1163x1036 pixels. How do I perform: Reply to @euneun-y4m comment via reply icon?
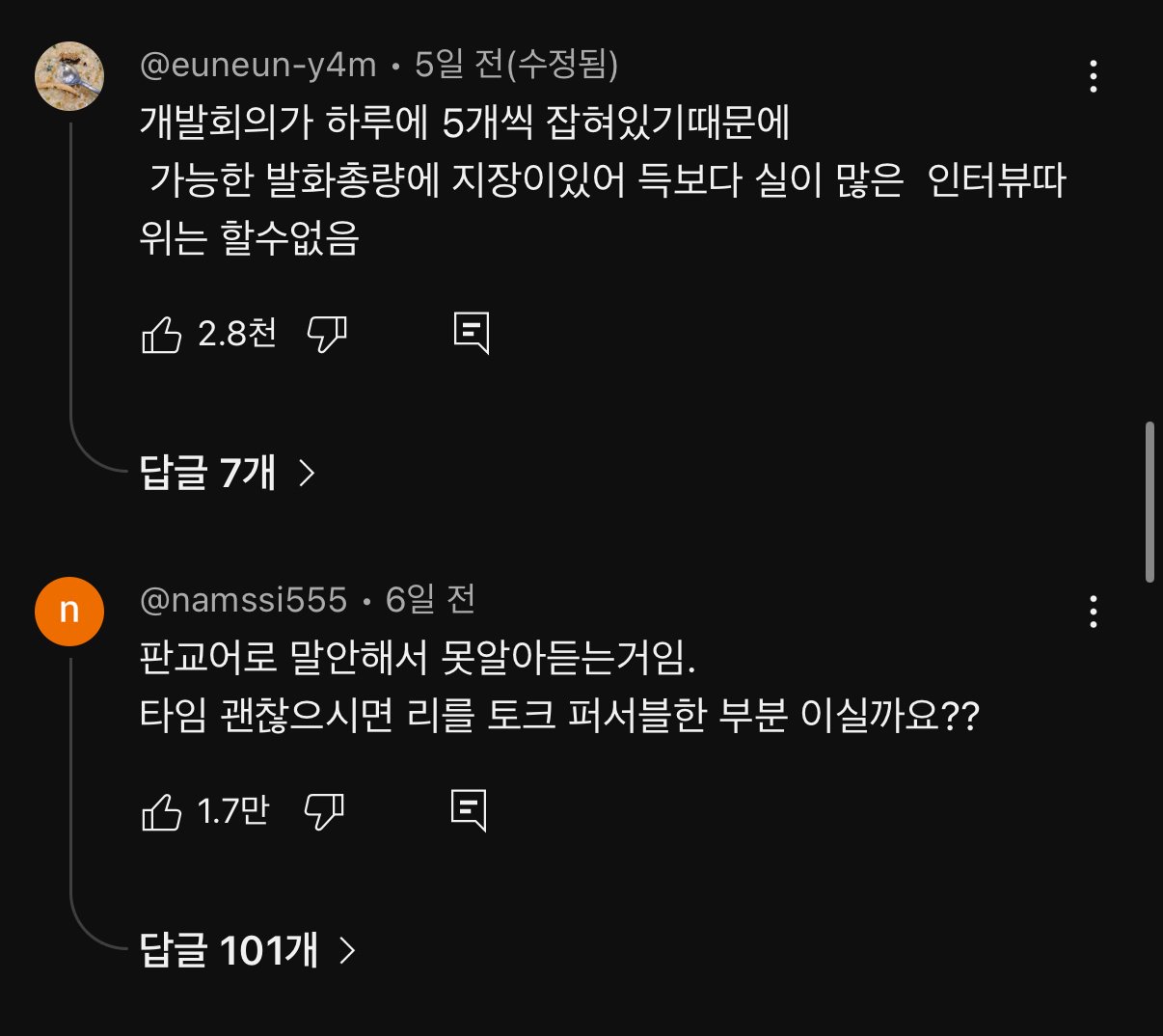click(x=472, y=334)
